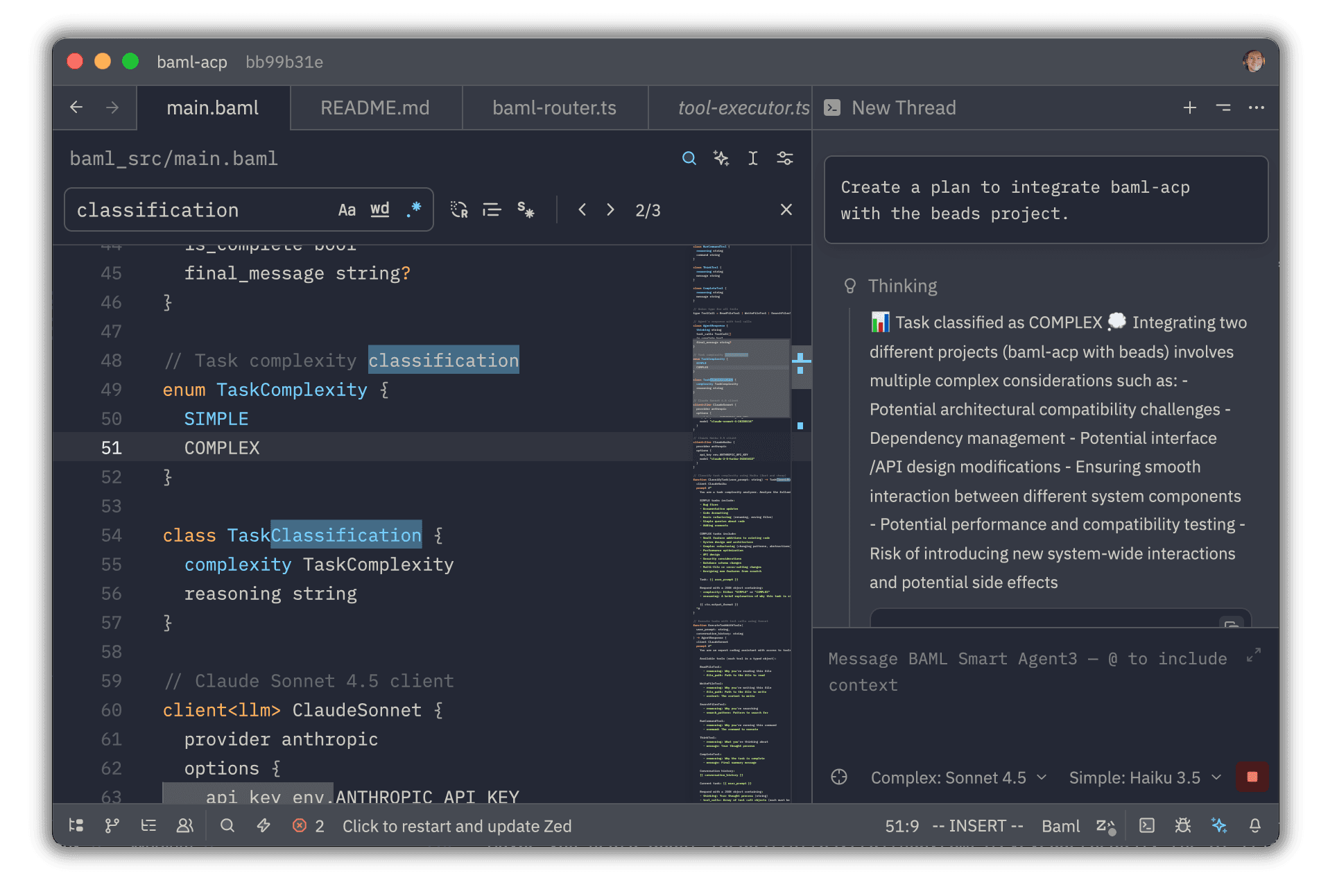Open the git branch panel
Image resolution: width=1337 pixels, height=896 pixels.
112,825
